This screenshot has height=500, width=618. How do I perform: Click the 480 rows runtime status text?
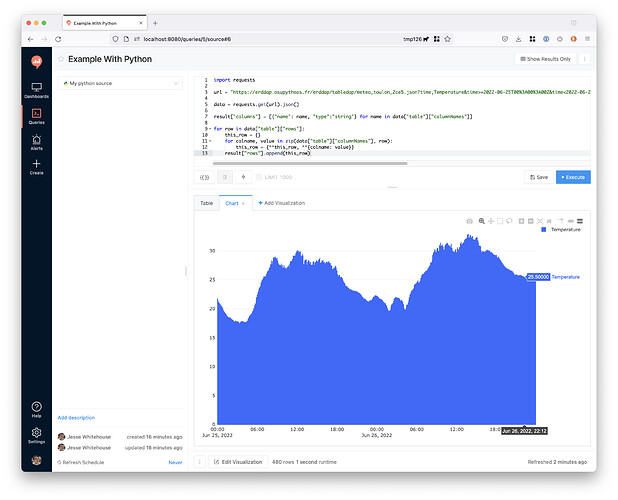click(x=304, y=462)
